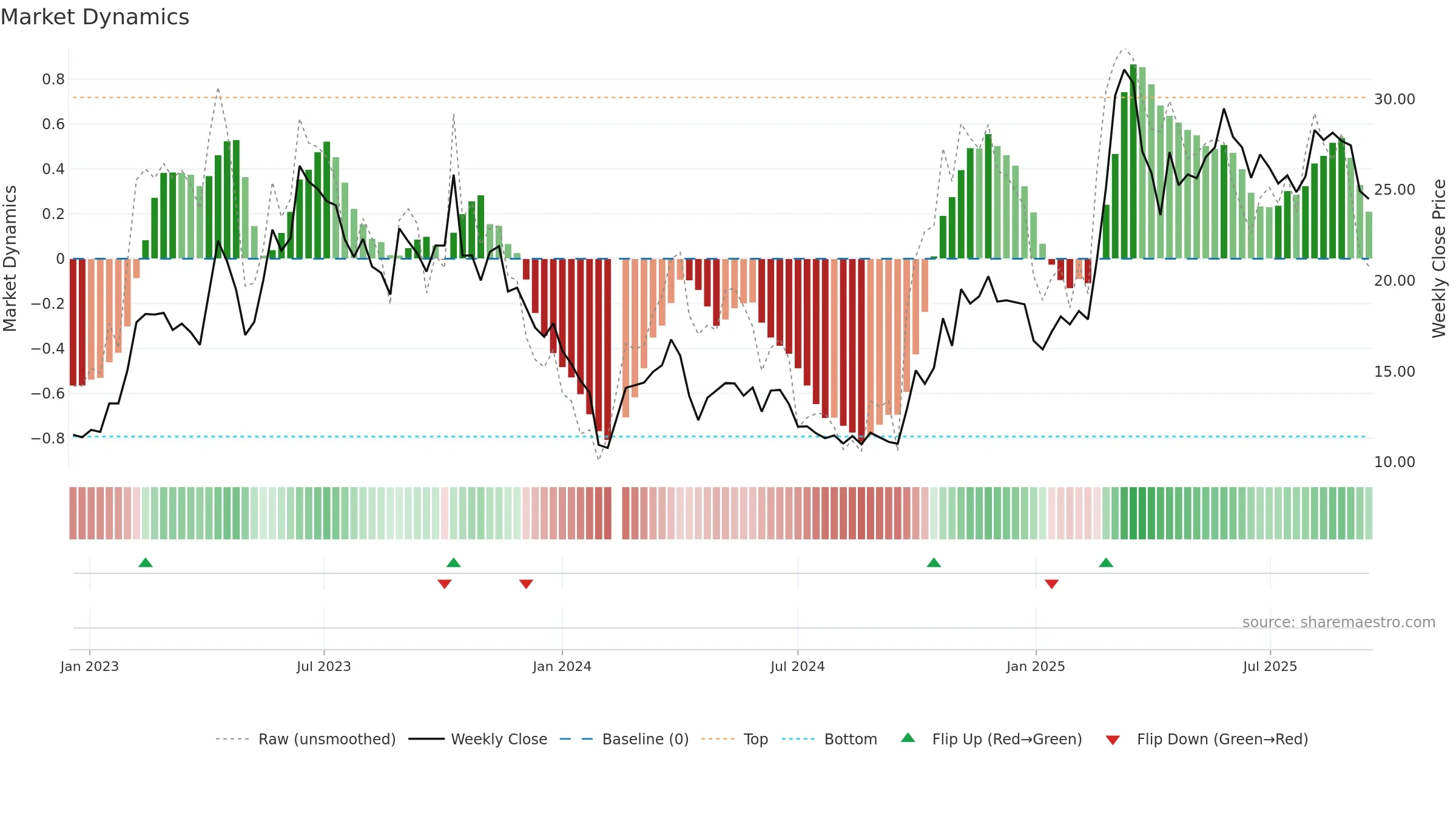Viewport: 1456px width, 819px height.
Task: Select the Flip Down marker in December 2023
Action: click(x=526, y=584)
